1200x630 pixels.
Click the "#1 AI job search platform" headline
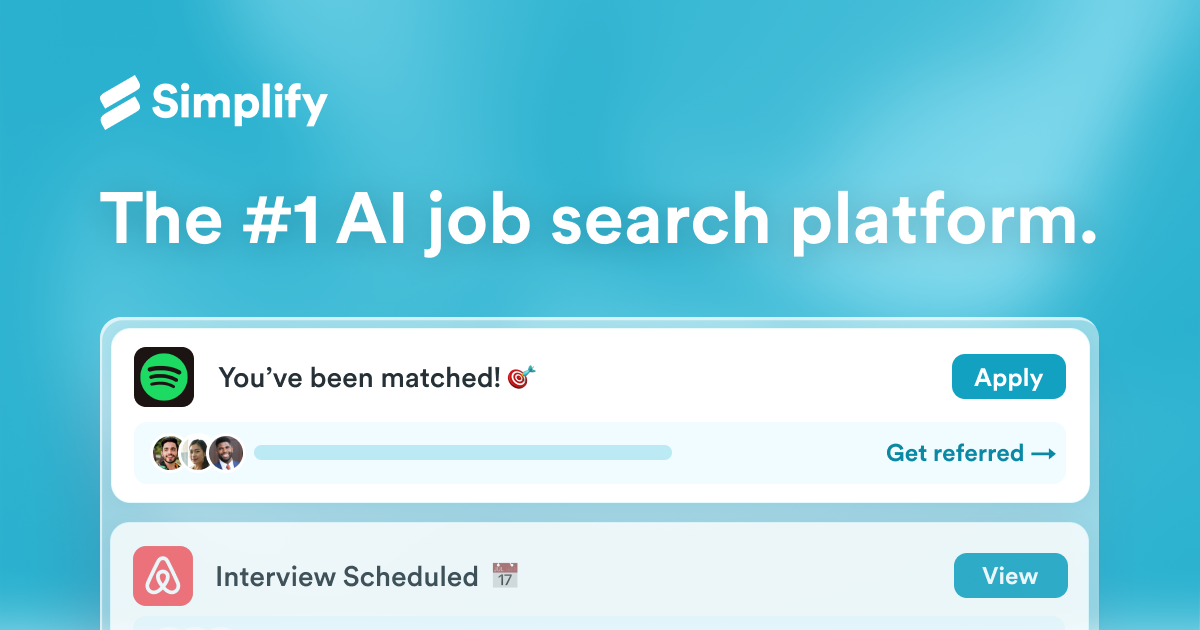[x=597, y=217]
